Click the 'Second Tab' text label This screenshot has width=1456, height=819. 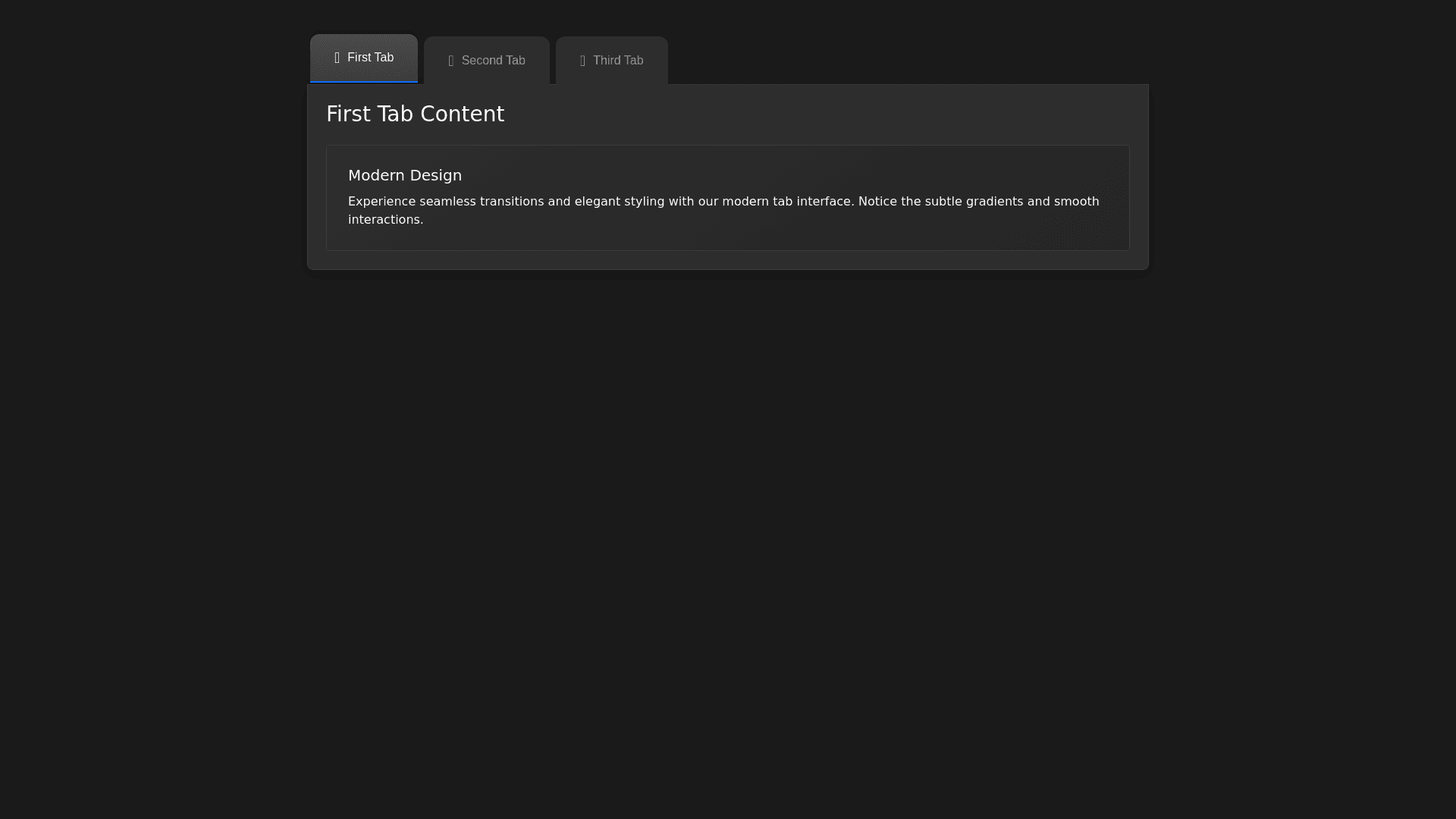[x=493, y=61]
